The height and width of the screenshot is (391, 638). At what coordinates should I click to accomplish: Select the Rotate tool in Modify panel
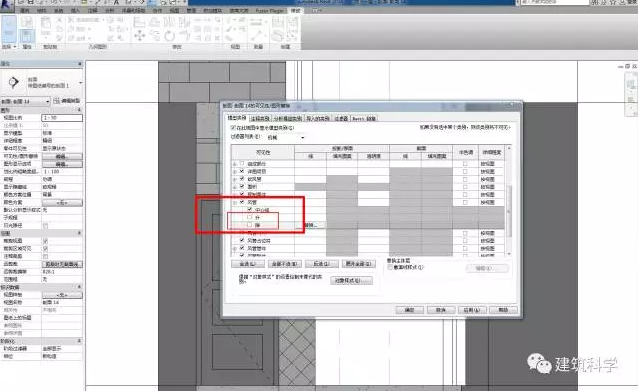click(169, 36)
